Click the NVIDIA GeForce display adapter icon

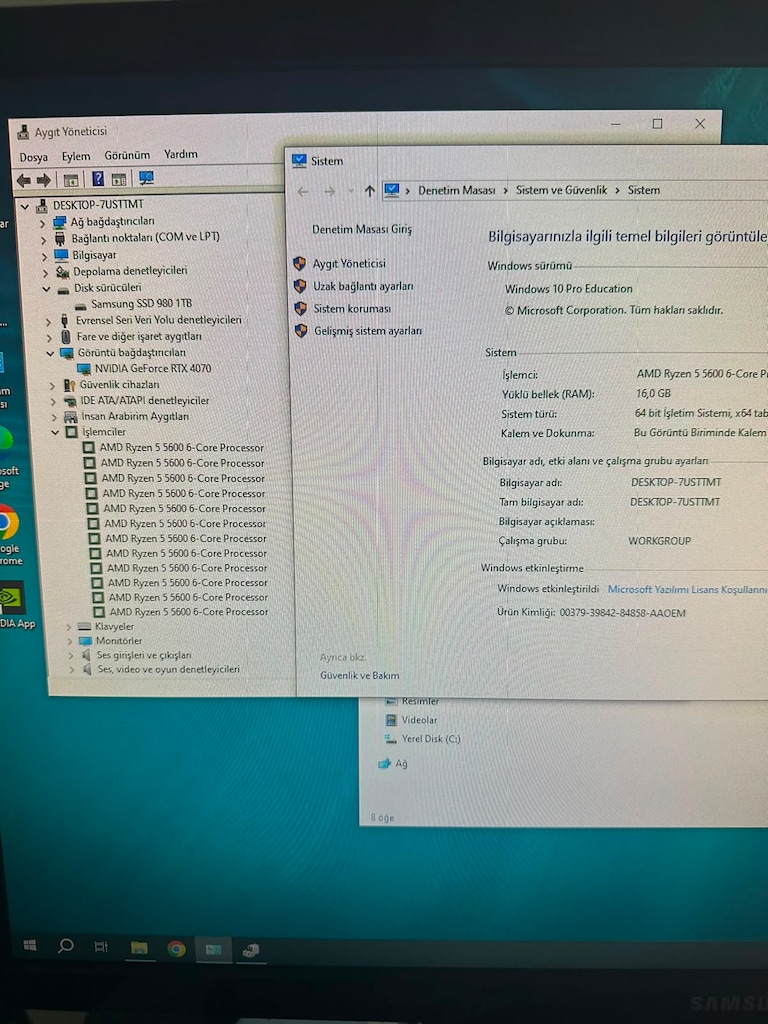pos(84,369)
